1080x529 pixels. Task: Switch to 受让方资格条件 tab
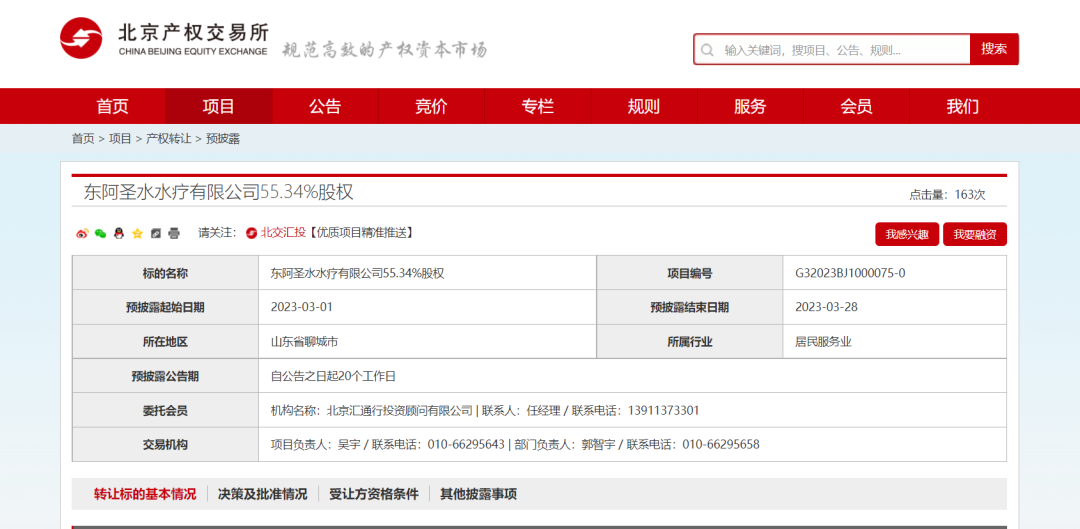[374, 494]
